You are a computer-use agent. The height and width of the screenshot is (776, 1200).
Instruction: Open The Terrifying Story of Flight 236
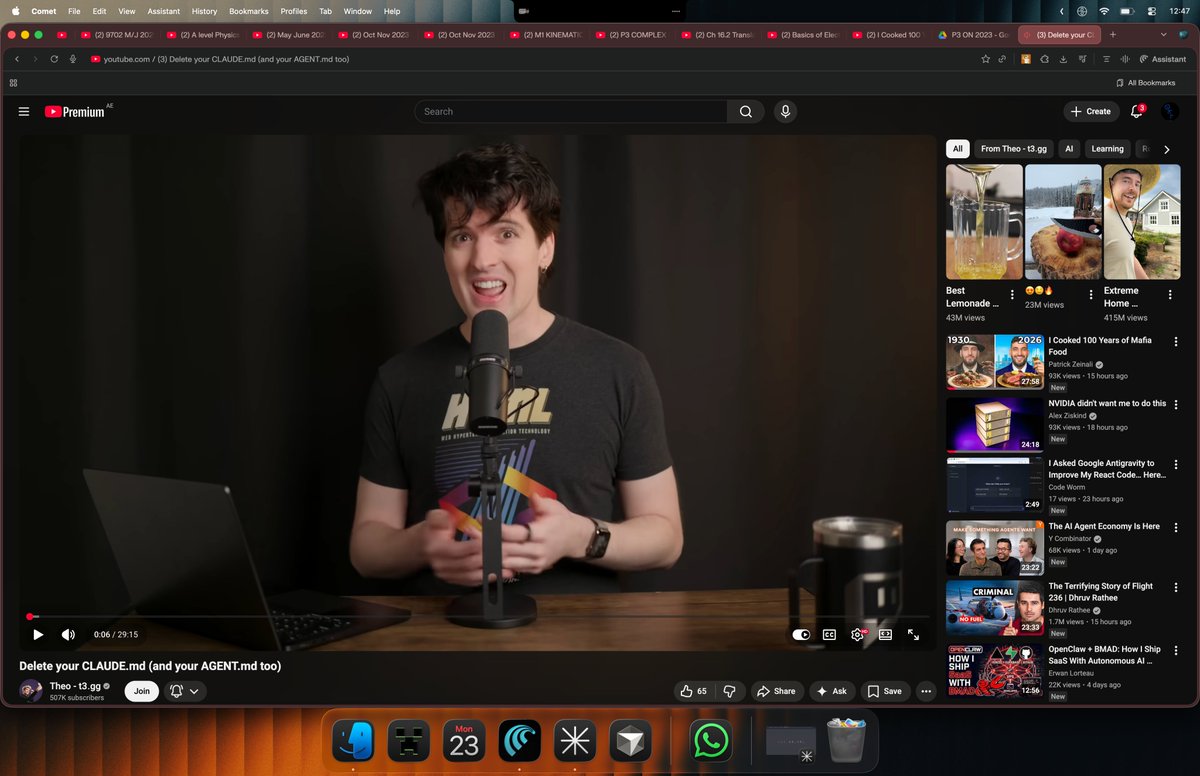coord(1101,592)
